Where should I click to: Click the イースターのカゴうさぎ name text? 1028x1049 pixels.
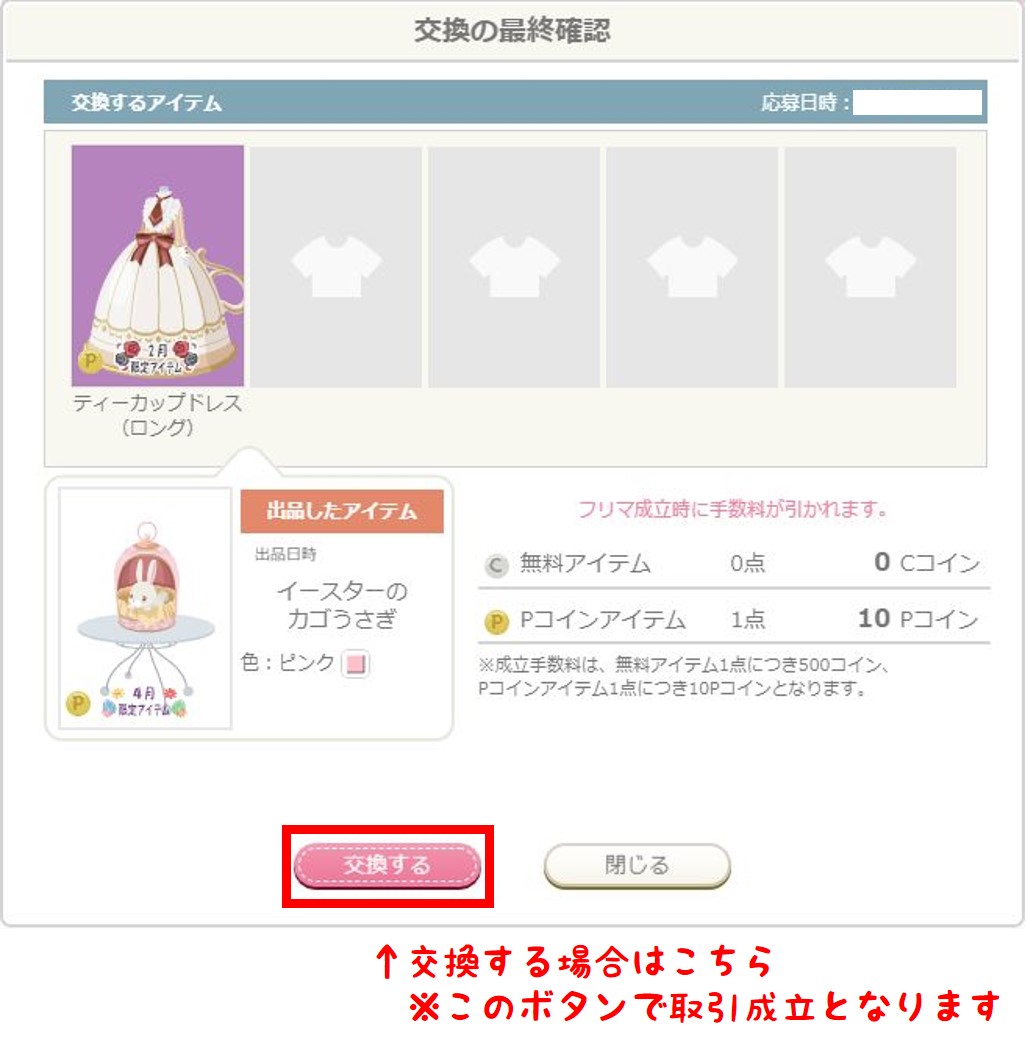[342, 606]
